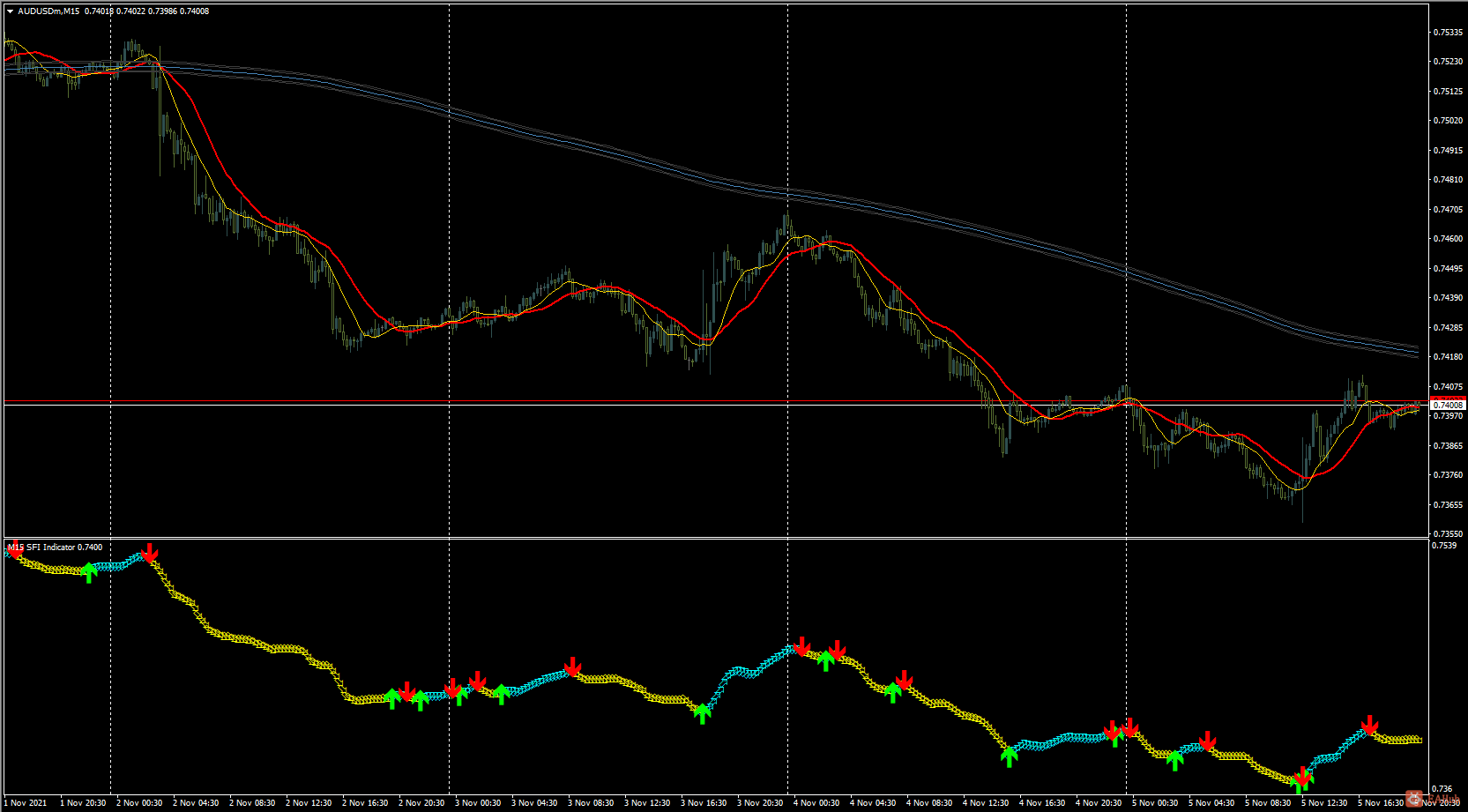Click the 0.73865 price scale label
Screen dimensions: 1468x812
[x=1449, y=446]
